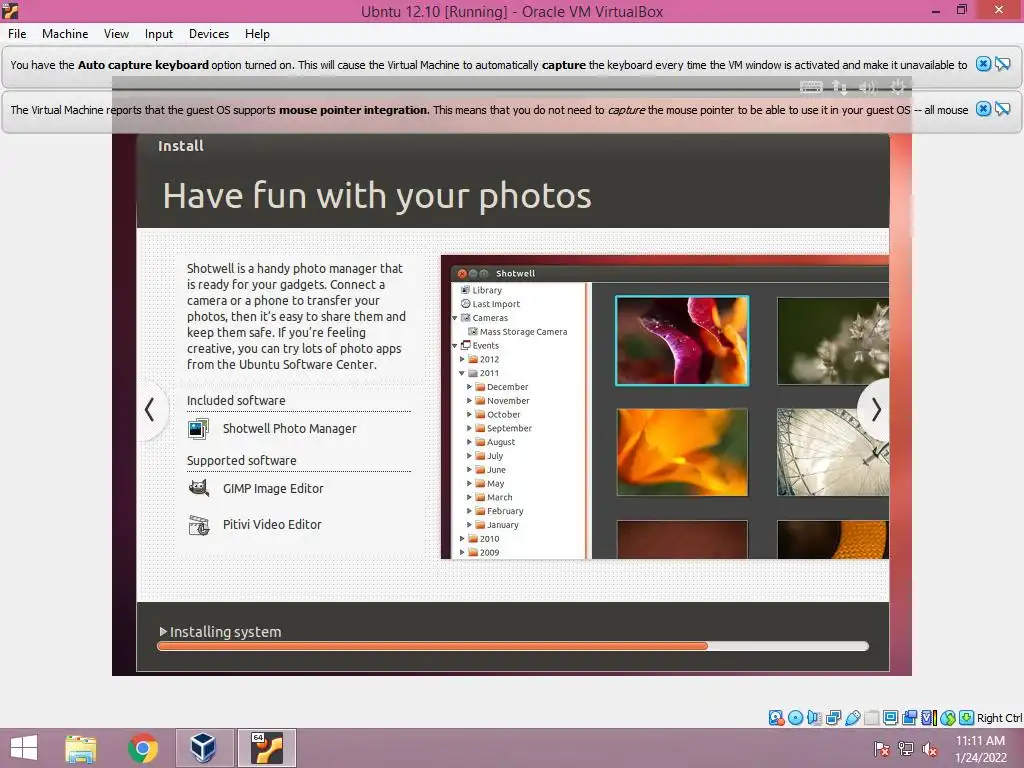Select the February folder
The width and height of the screenshot is (1024, 768).
click(x=499, y=511)
